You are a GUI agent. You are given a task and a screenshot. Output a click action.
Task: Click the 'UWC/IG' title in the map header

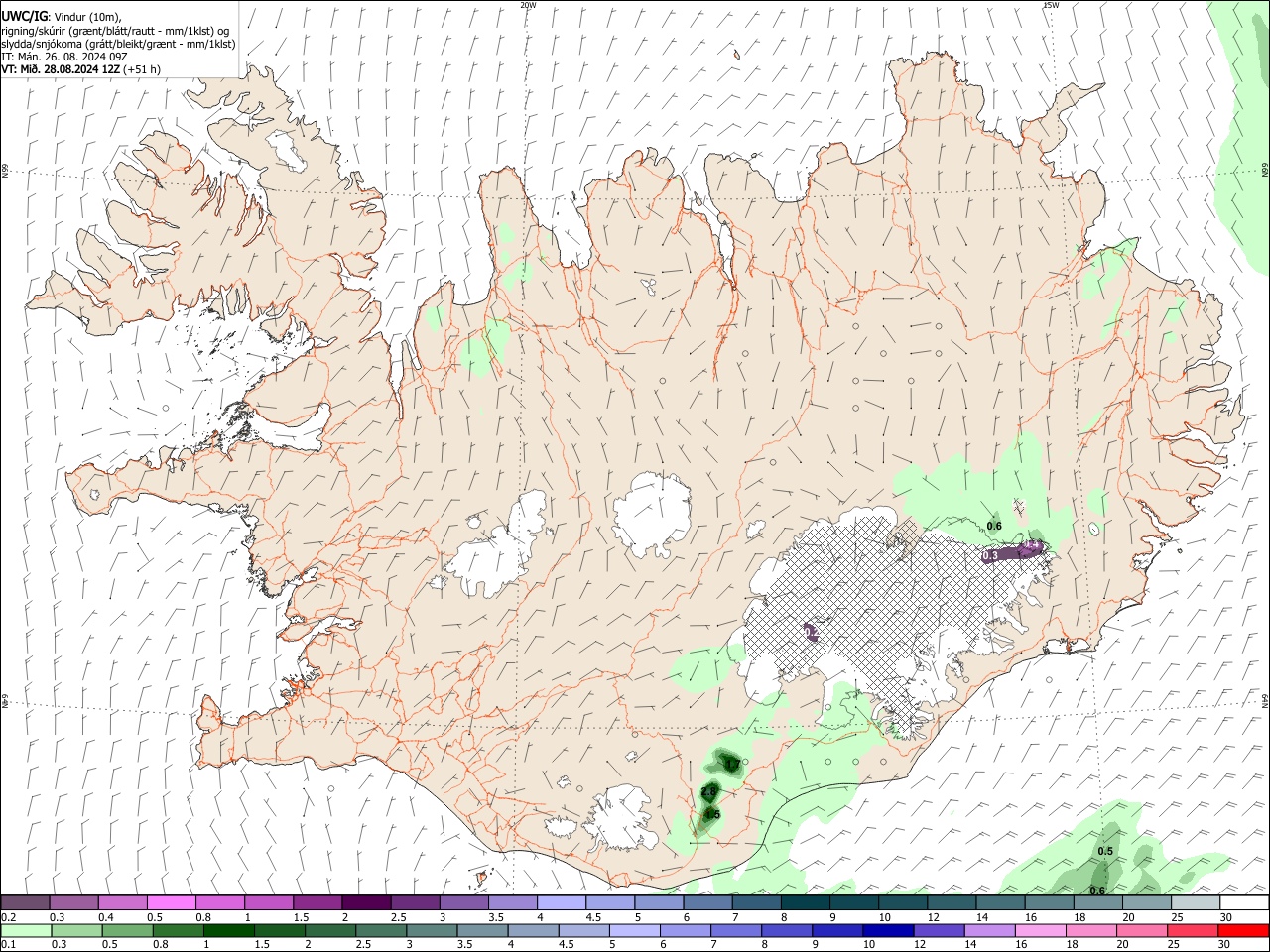pyautogui.click(x=24, y=16)
